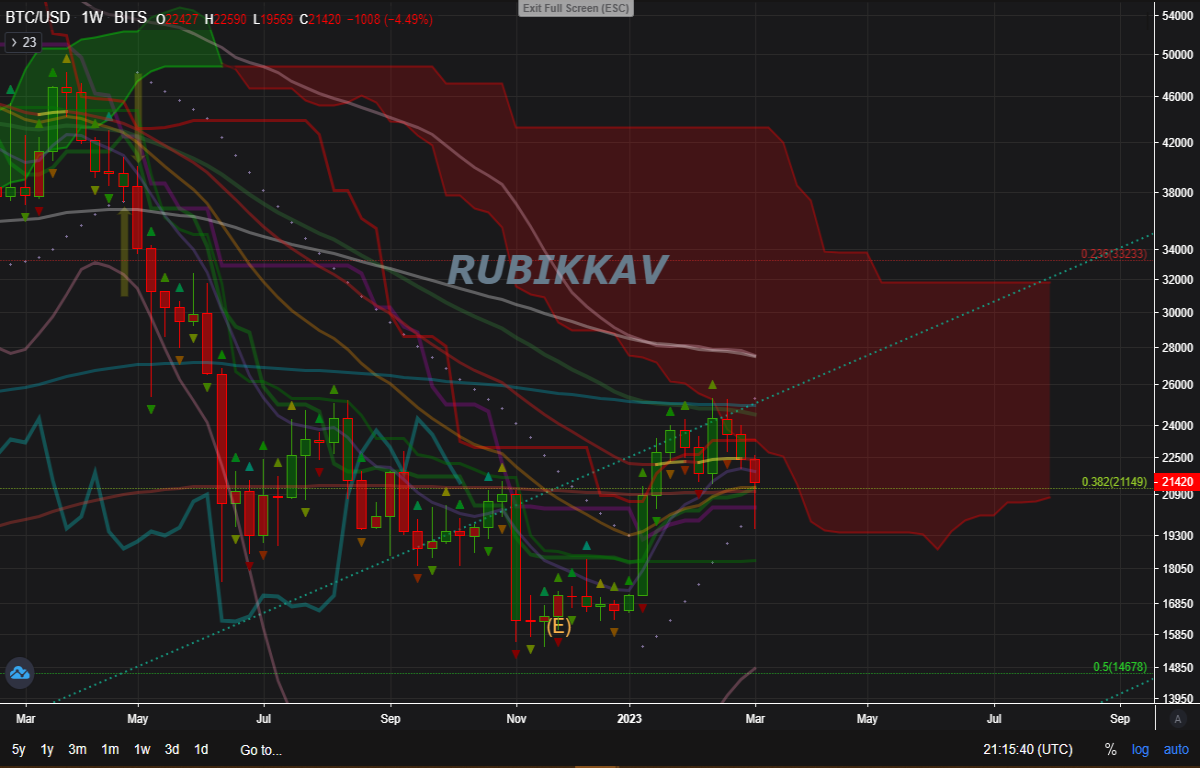Click the Sep label under the 2022 candles
Screen dimensions: 1200x768
point(390,718)
